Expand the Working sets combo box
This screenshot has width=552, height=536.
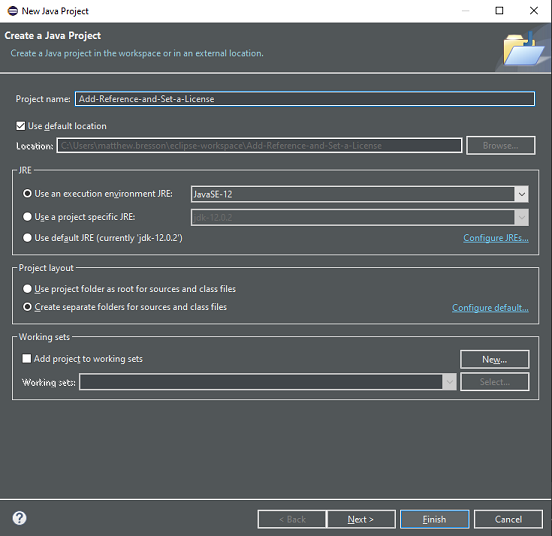point(268,382)
